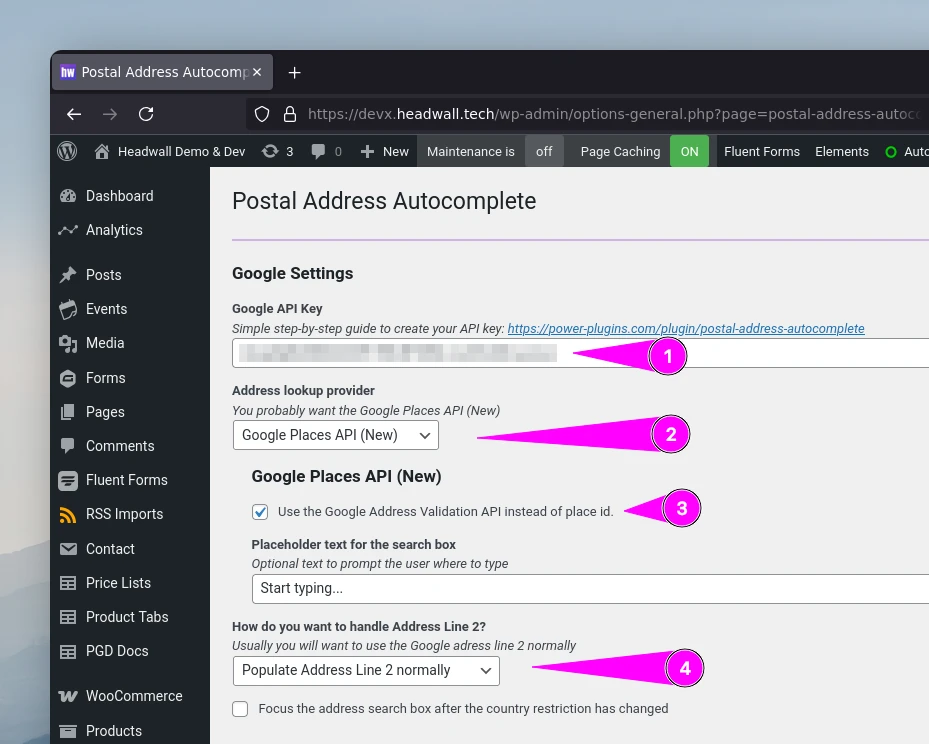Open the power-plugins.com guide link
Viewport: 929px width, 744px height.
click(x=686, y=329)
